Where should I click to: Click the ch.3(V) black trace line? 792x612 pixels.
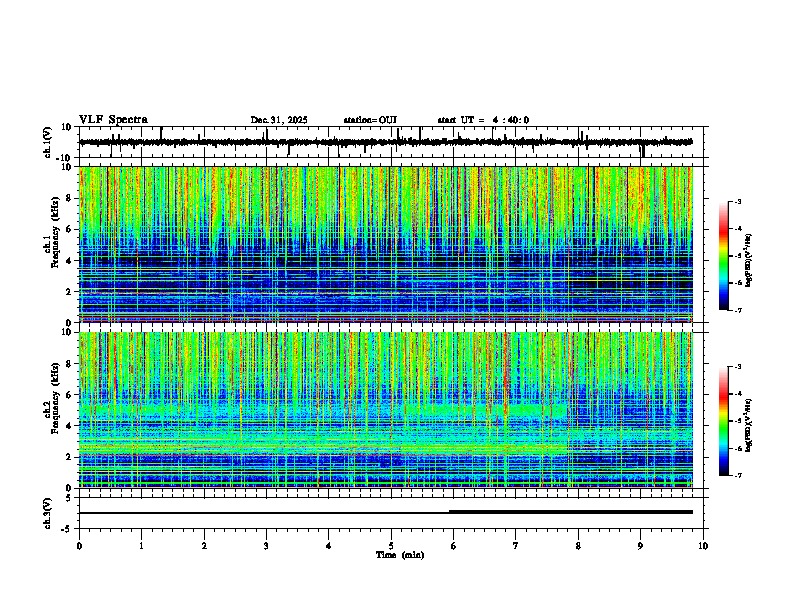click(386, 512)
